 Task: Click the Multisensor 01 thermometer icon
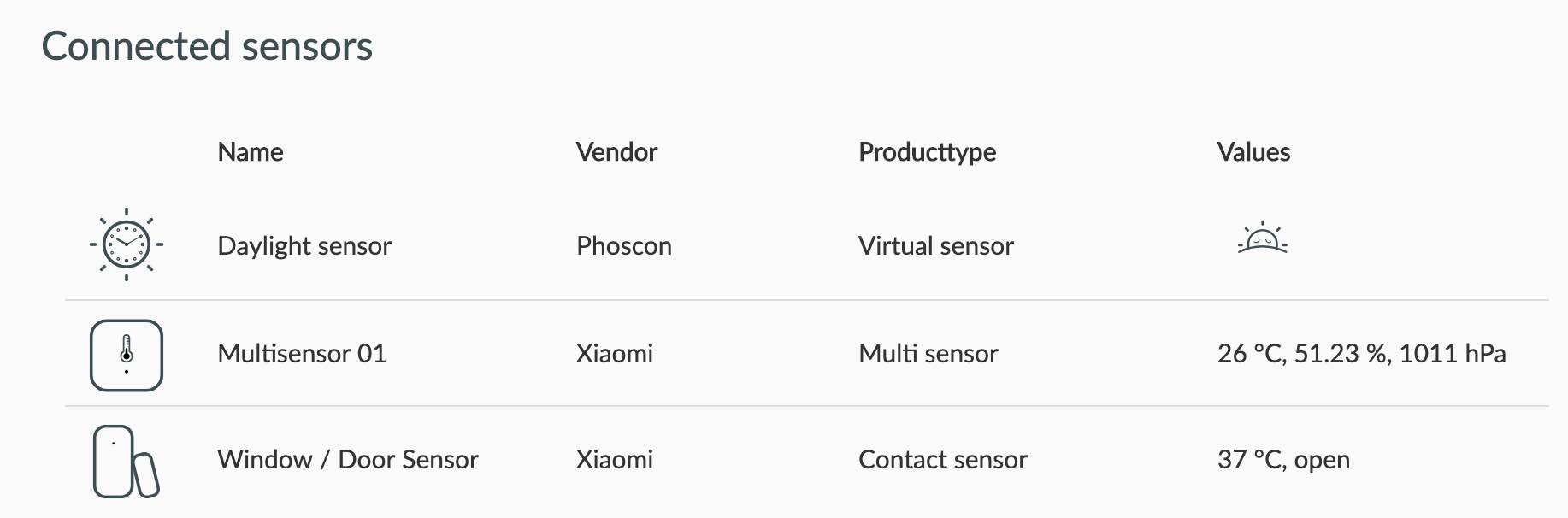(127, 355)
